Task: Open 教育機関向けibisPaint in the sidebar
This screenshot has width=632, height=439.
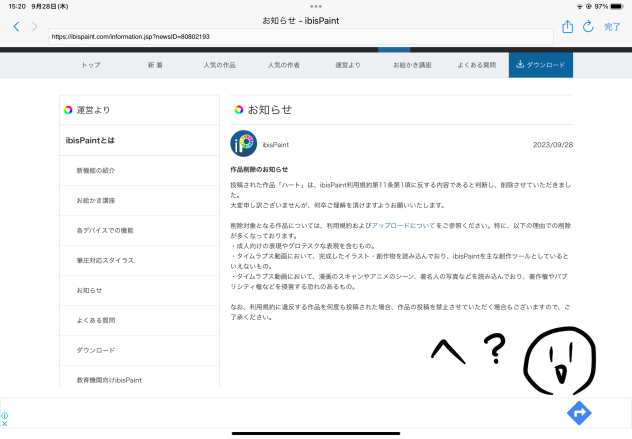Action: click(x=109, y=380)
